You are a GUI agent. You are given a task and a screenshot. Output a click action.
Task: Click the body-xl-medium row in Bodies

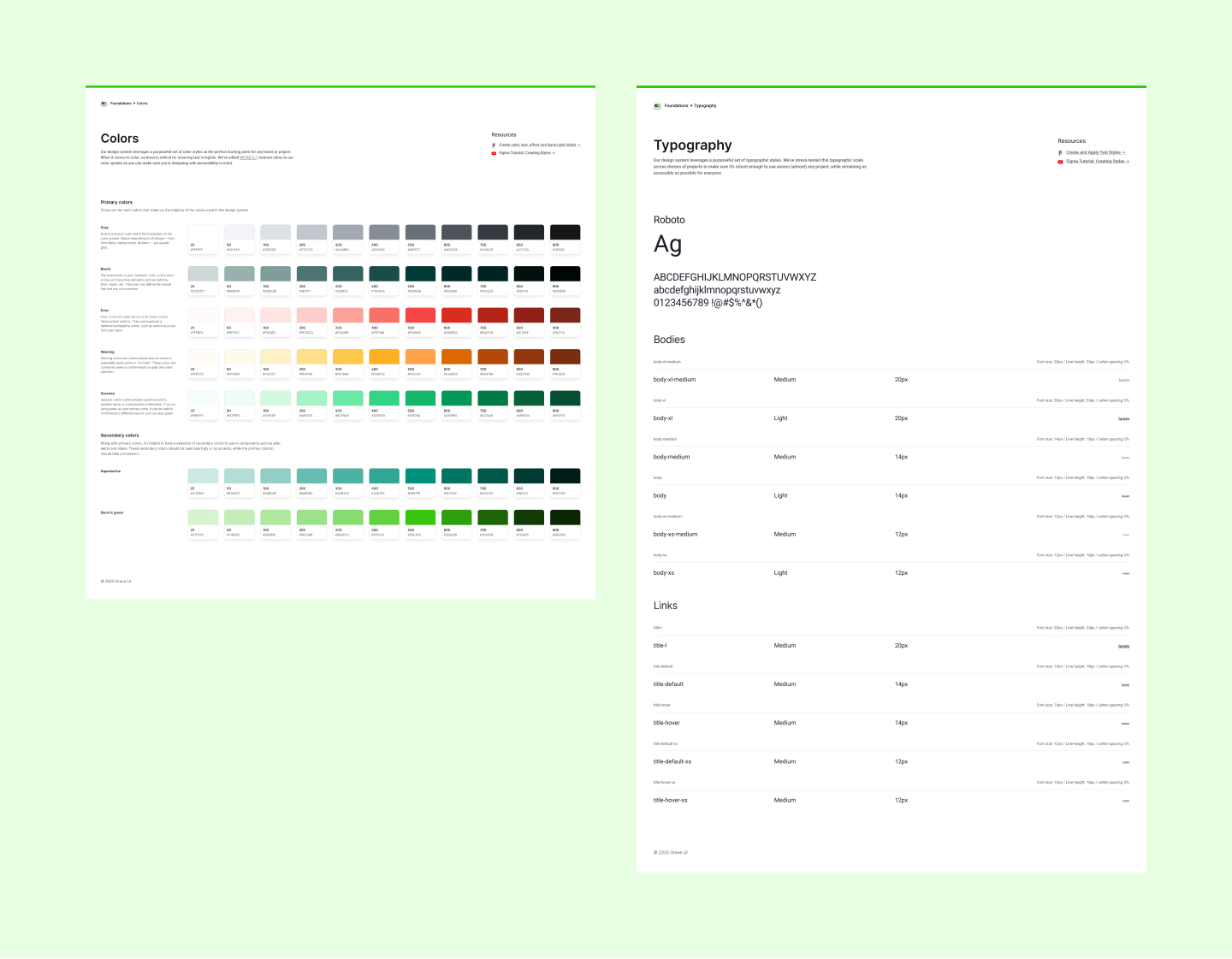point(890,380)
